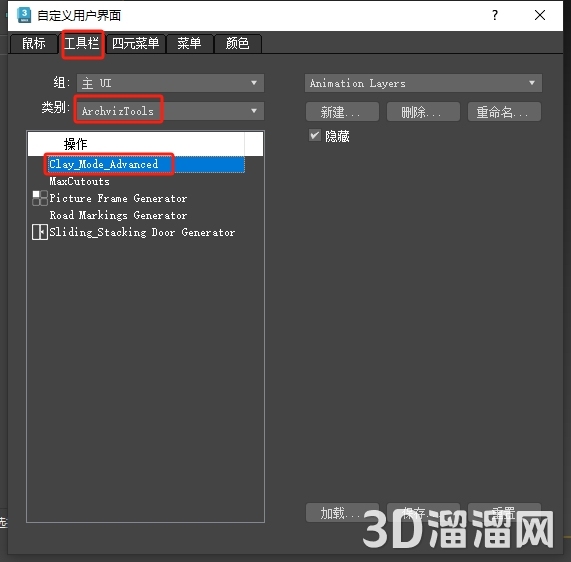This screenshot has height=562, width=571.
Task: Click the Sliding Stacking Door icon
Action: coord(40,232)
